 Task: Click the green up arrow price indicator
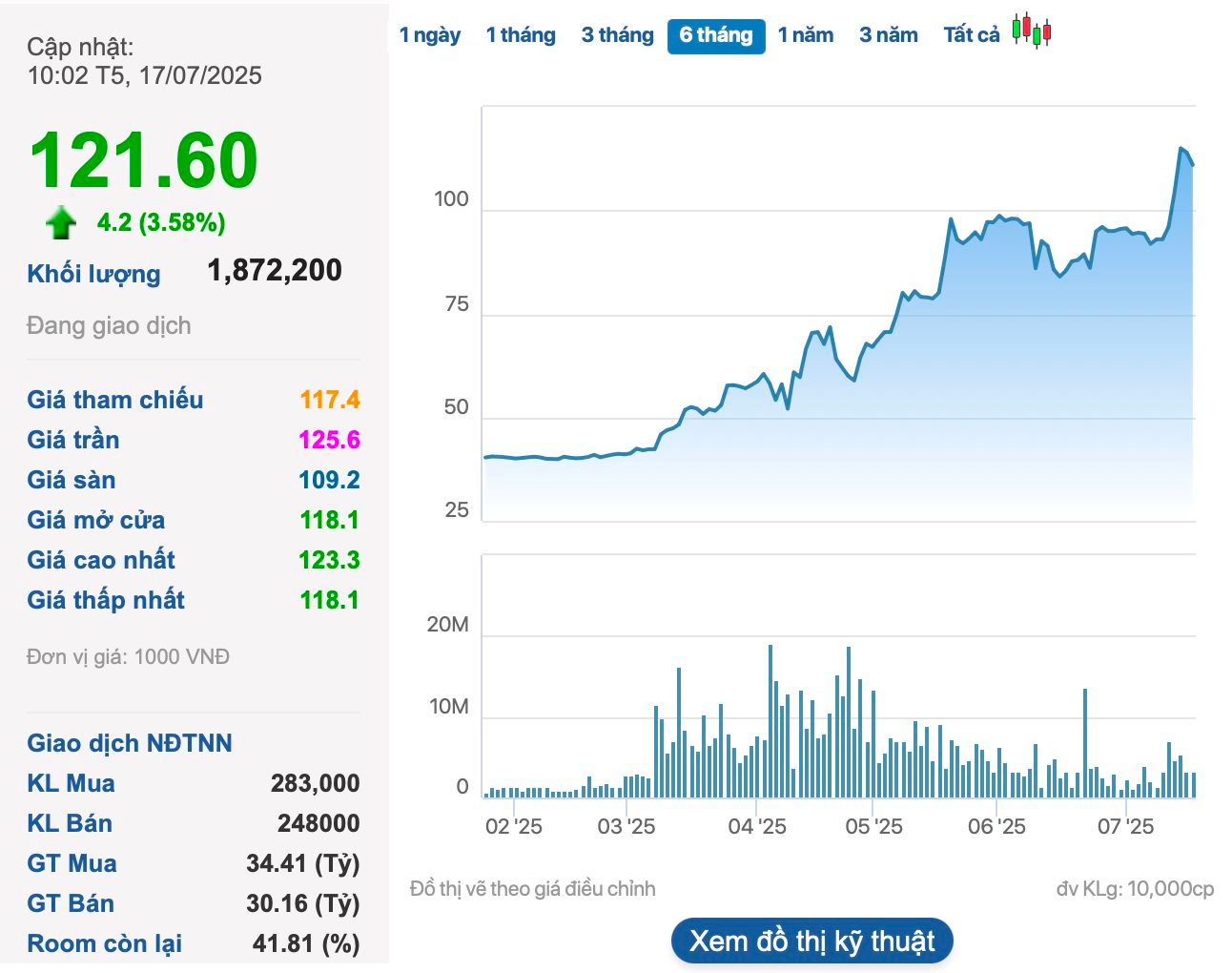tap(61, 222)
